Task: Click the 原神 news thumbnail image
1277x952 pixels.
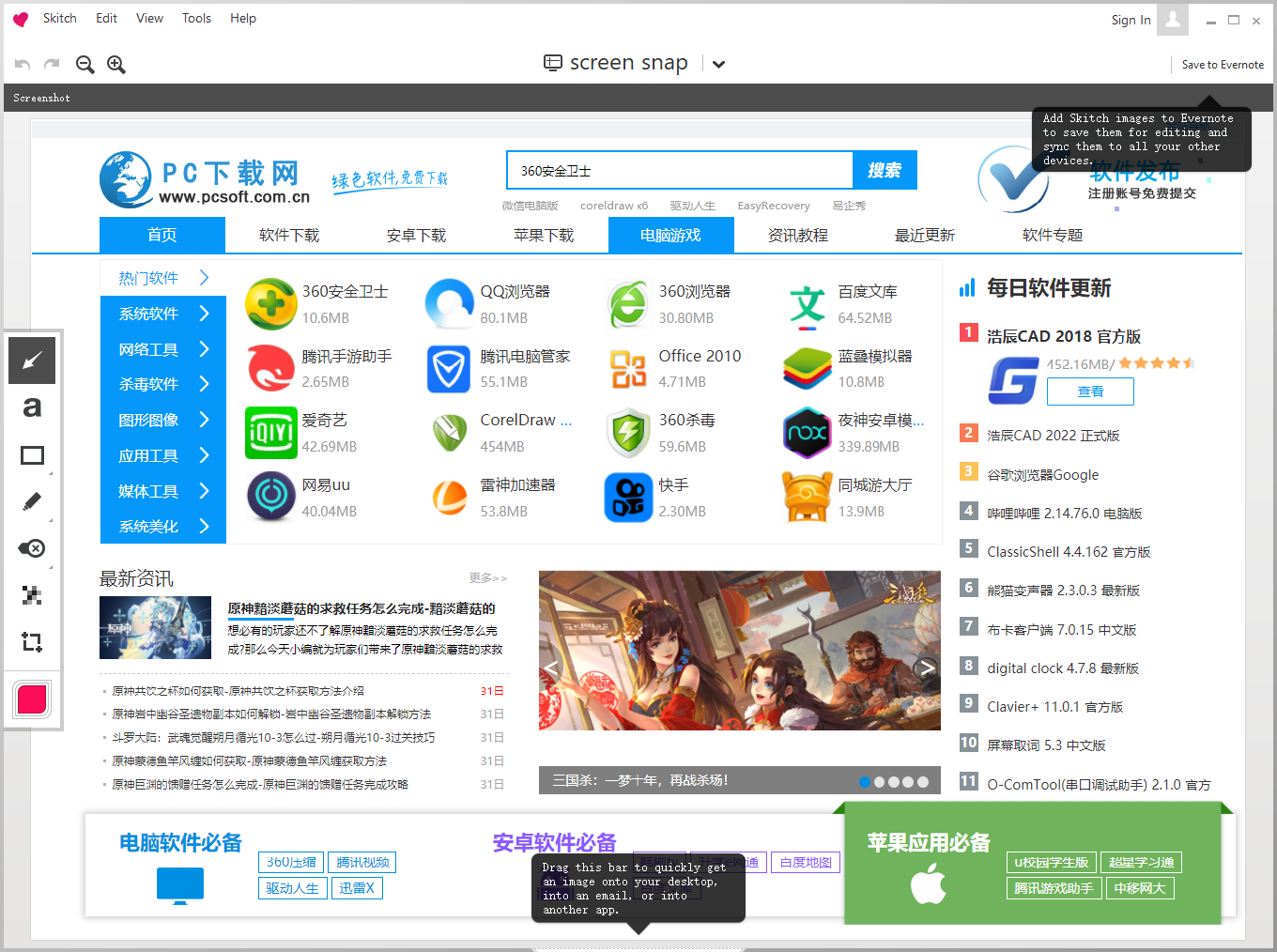Action: (156, 627)
